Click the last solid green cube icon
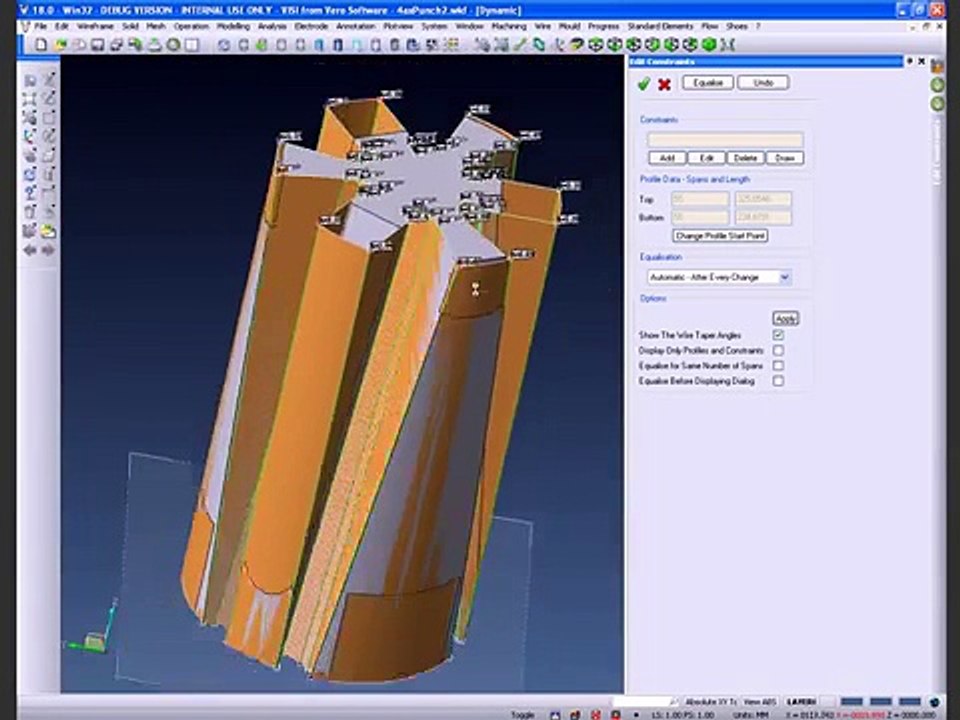The width and height of the screenshot is (960, 720). pos(709,45)
